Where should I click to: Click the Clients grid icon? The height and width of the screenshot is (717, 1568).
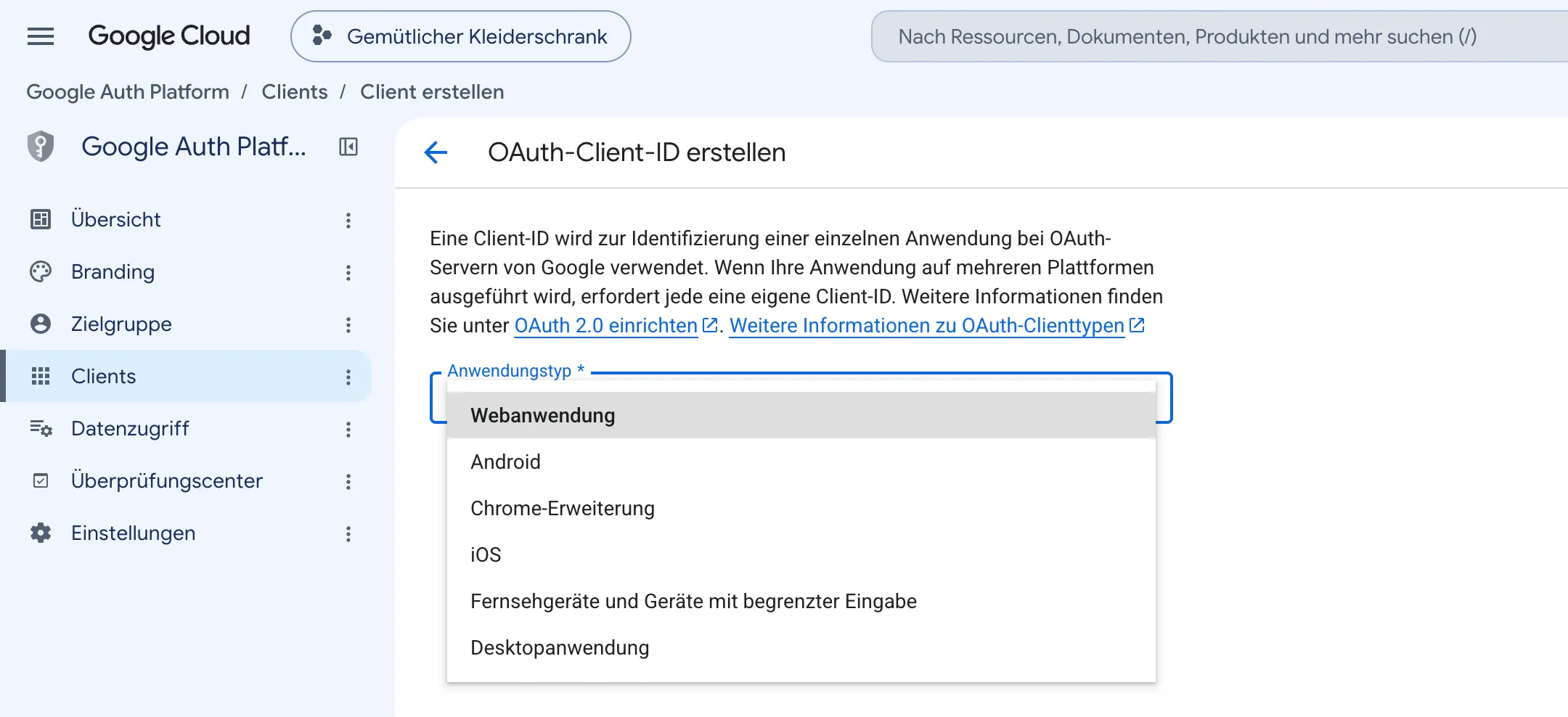tap(41, 376)
